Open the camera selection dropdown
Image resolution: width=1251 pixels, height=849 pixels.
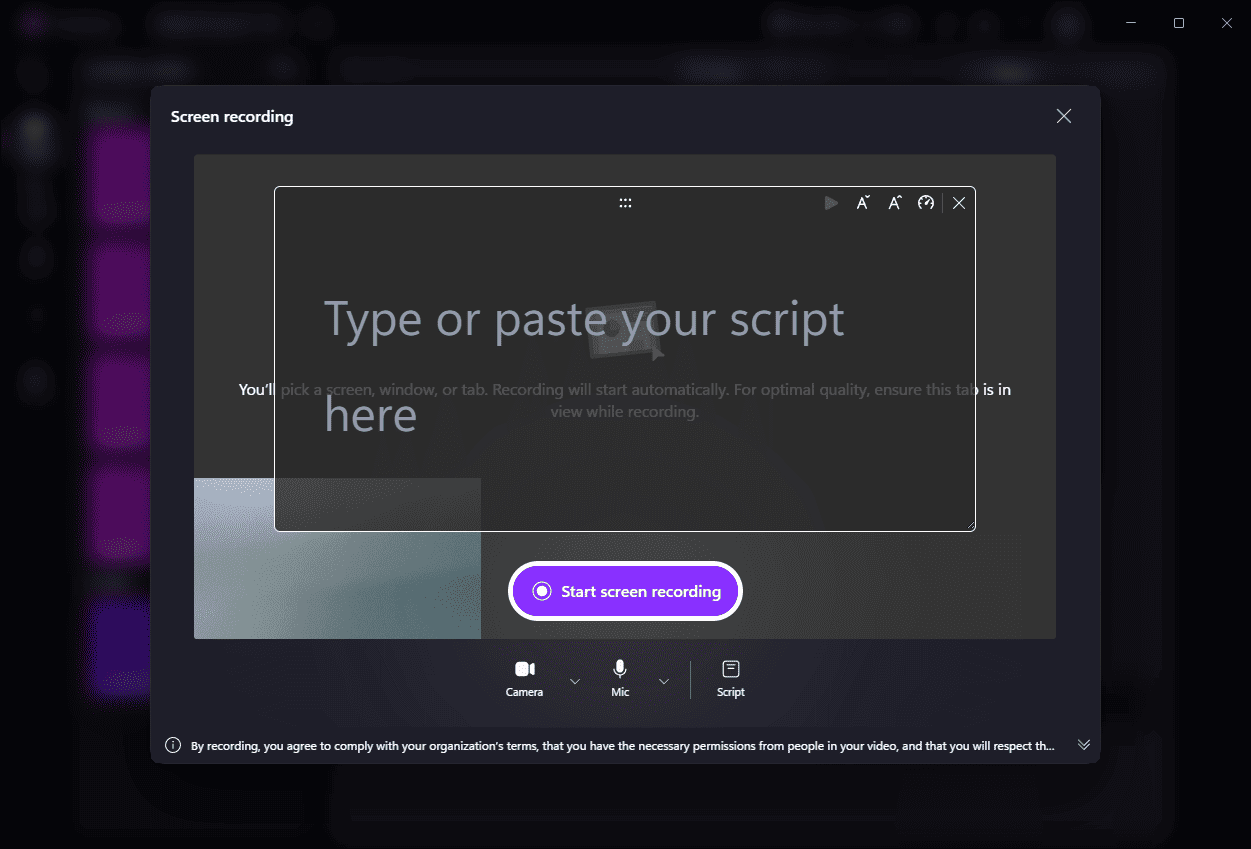[x=575, y=681]
